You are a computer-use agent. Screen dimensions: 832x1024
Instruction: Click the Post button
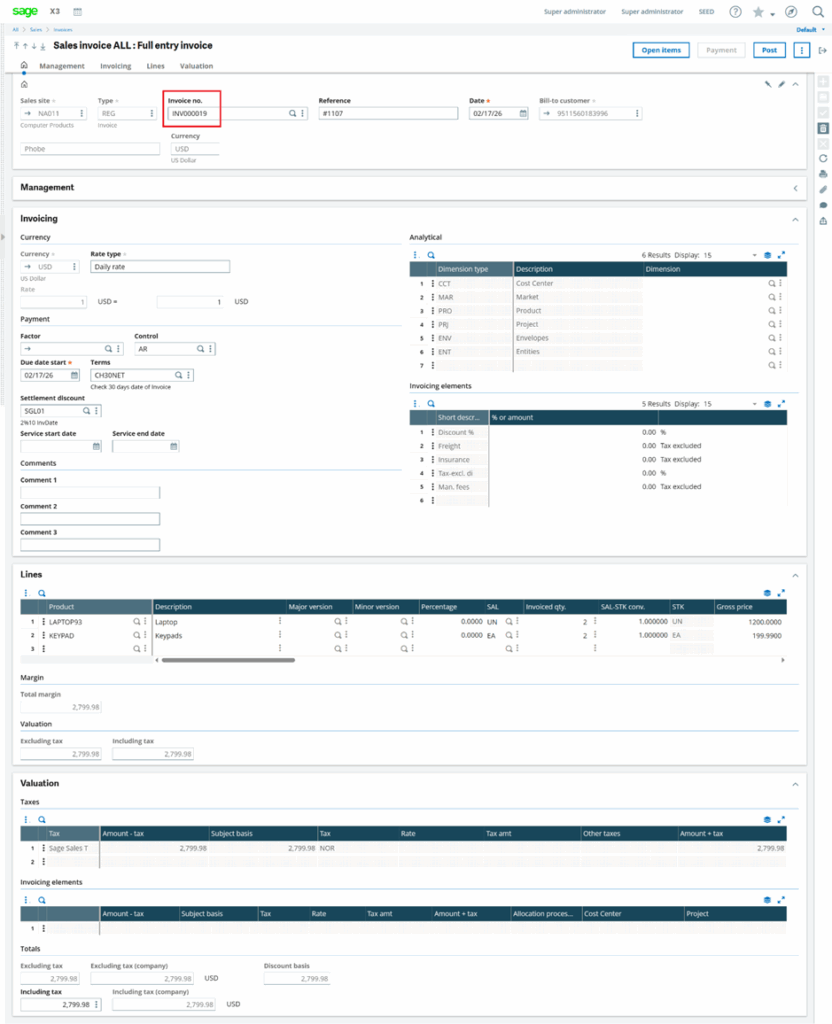[768, 50]
